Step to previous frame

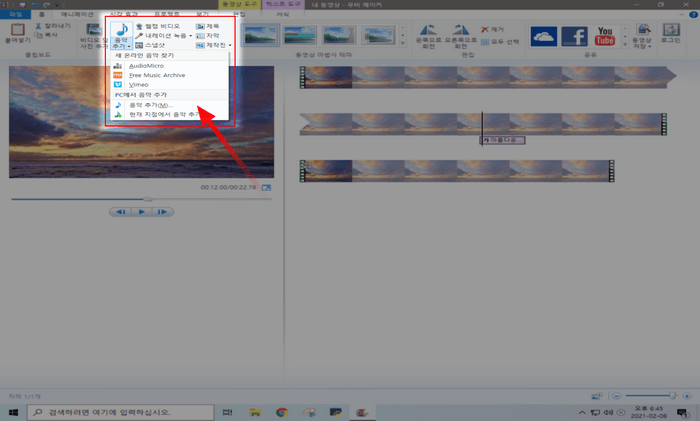(121, 212)
